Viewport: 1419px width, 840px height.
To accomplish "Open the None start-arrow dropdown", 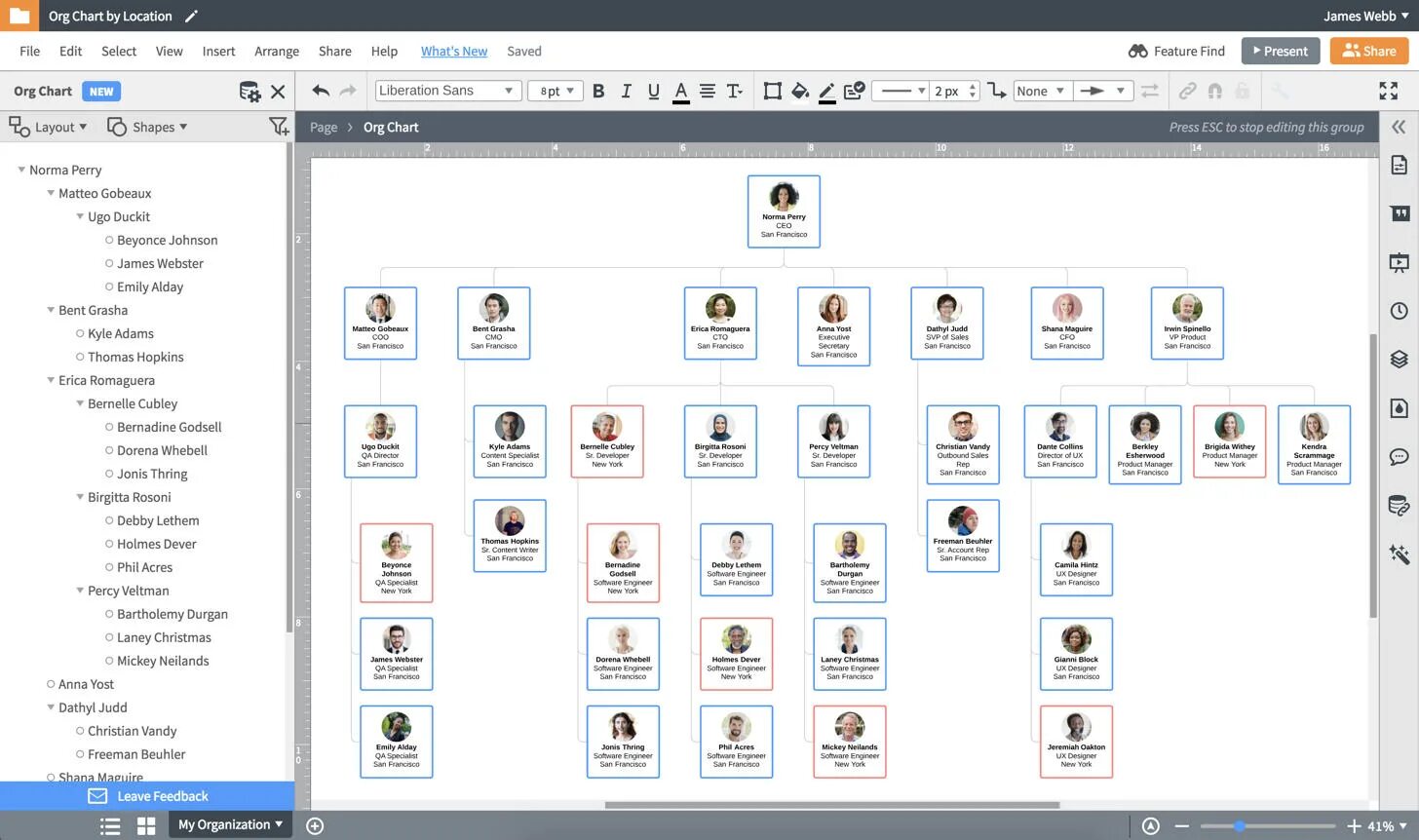I will [x=1043, y=91].
